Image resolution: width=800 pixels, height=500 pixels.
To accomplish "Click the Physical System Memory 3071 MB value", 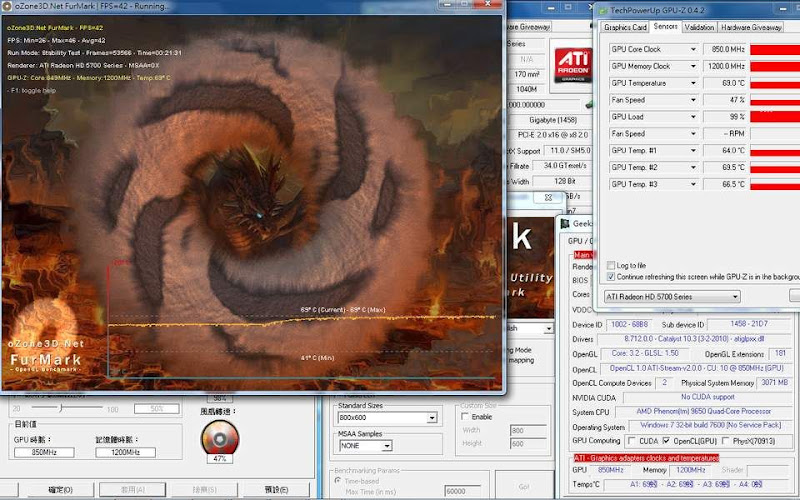I will pyautogui.click(x=774, y=382).
